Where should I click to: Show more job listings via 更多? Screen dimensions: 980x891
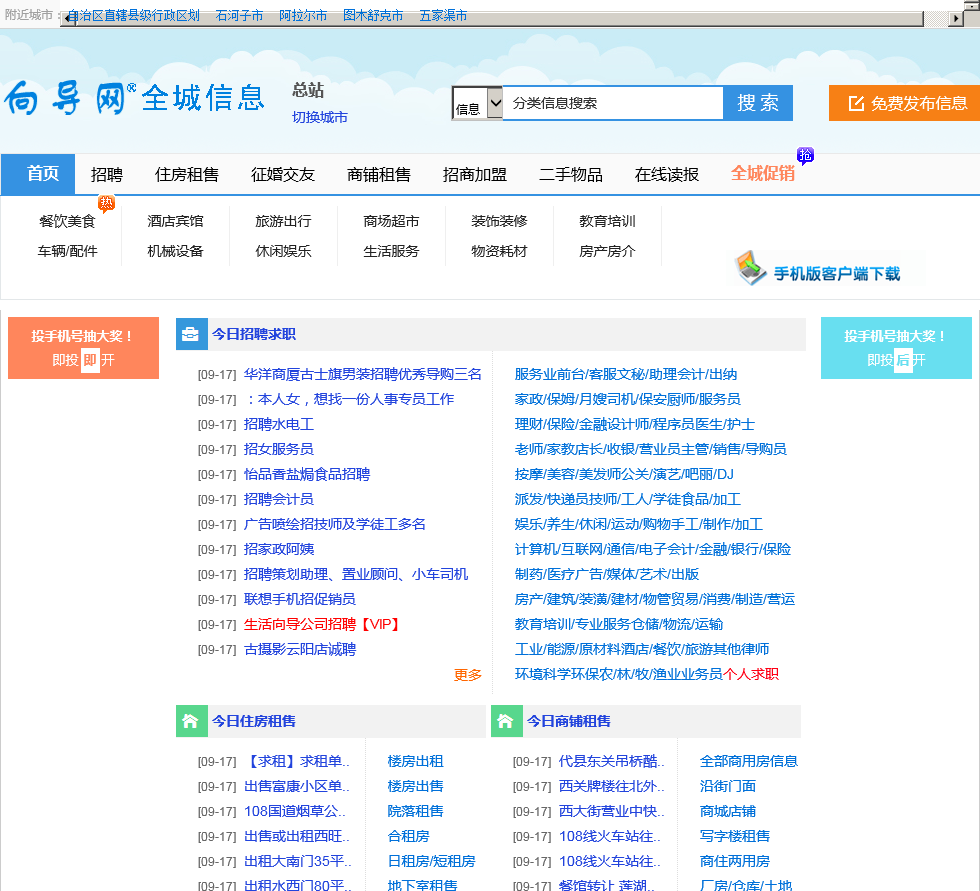[467, 675]
